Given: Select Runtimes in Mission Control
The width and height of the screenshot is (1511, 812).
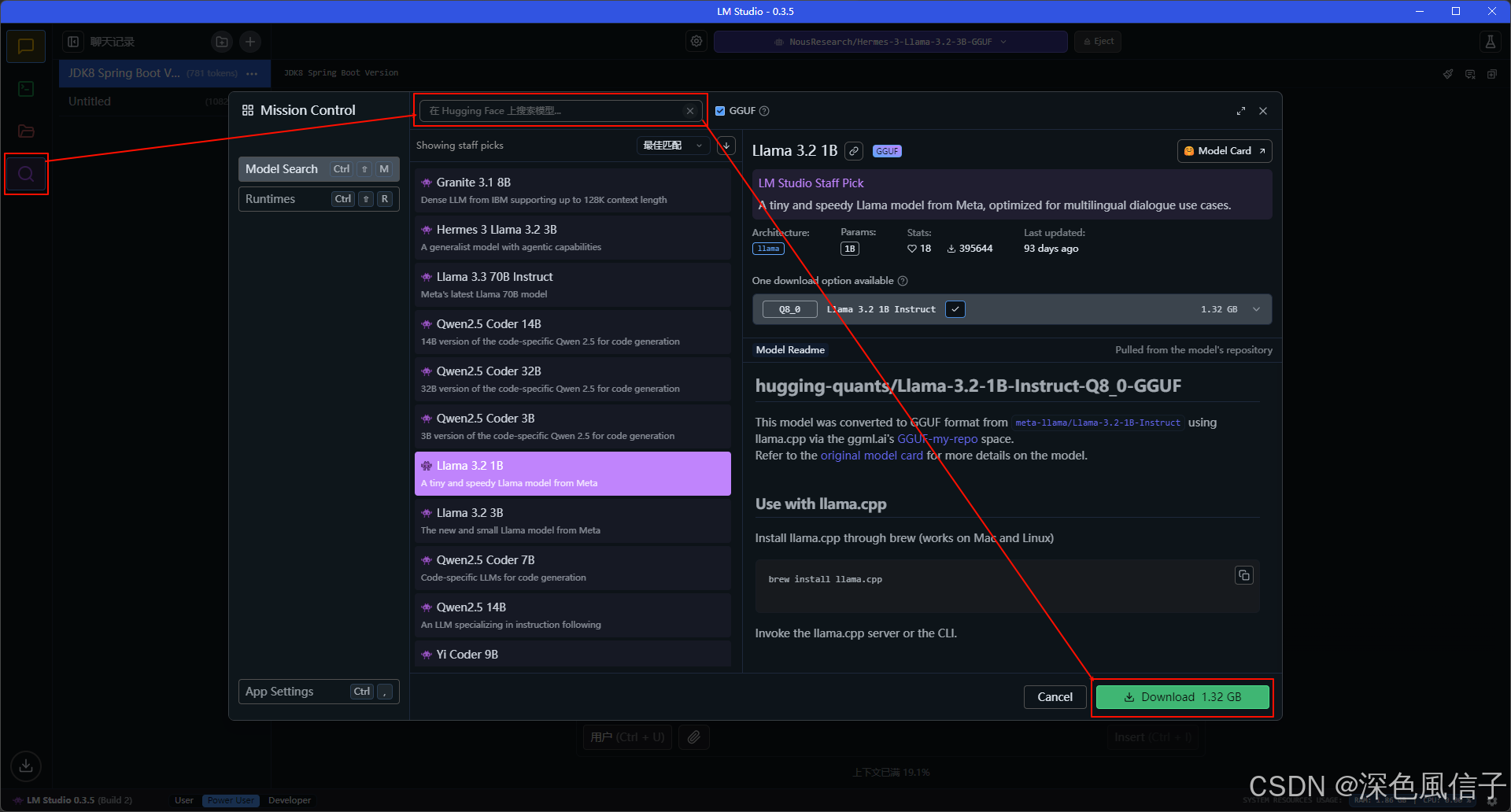Looking at the screenshot, I should [319, 199].
